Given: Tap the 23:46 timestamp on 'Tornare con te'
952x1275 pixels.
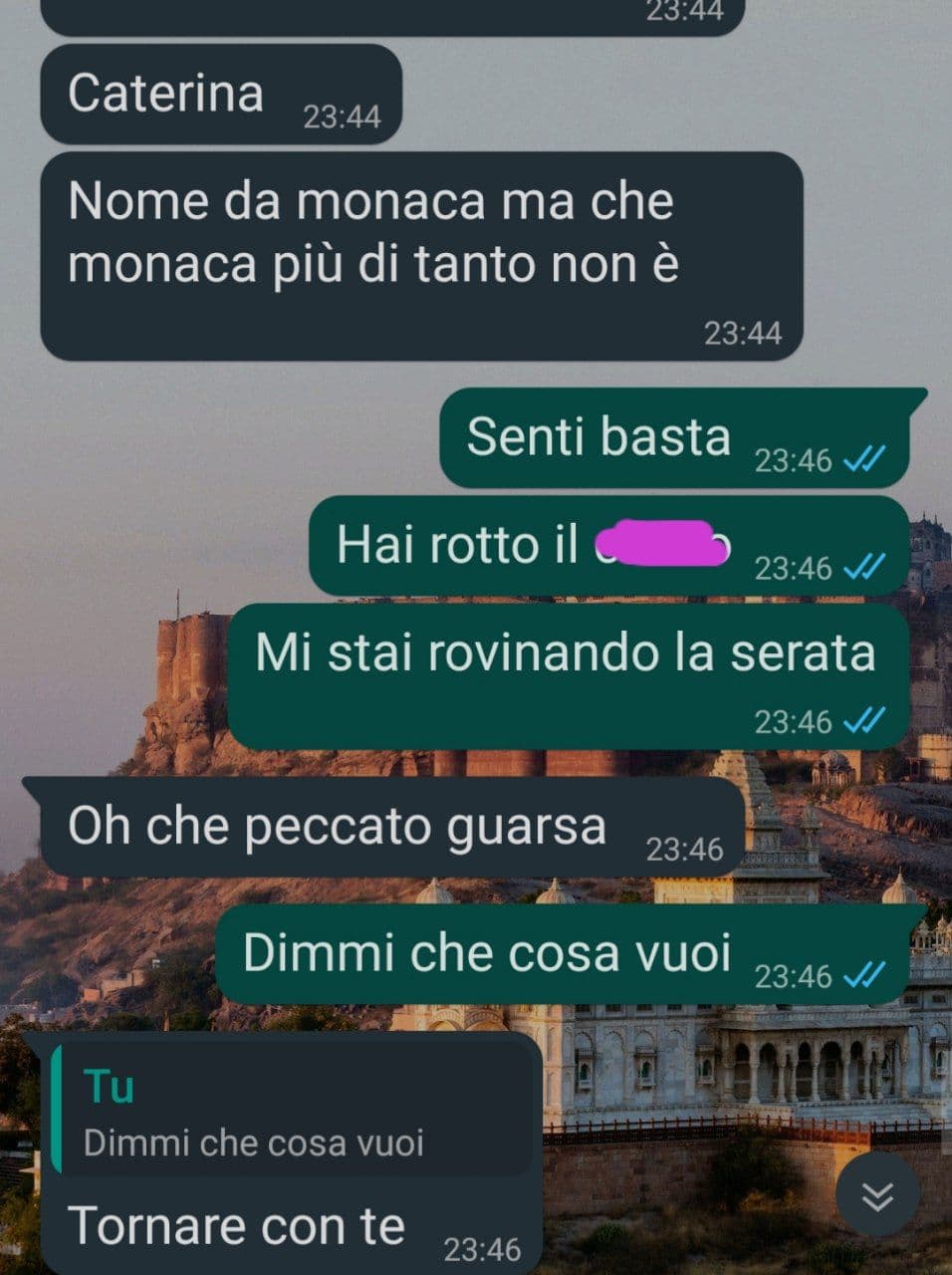Looking at the screenshot, I should pyautogui.click(x=482, y=1249).
